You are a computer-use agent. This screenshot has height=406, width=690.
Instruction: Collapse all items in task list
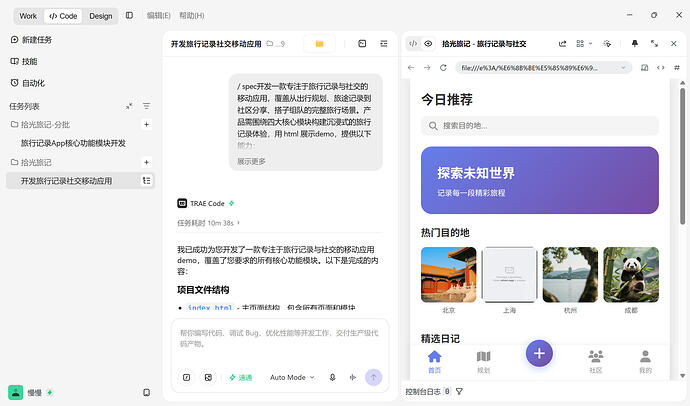coord(129,106)
